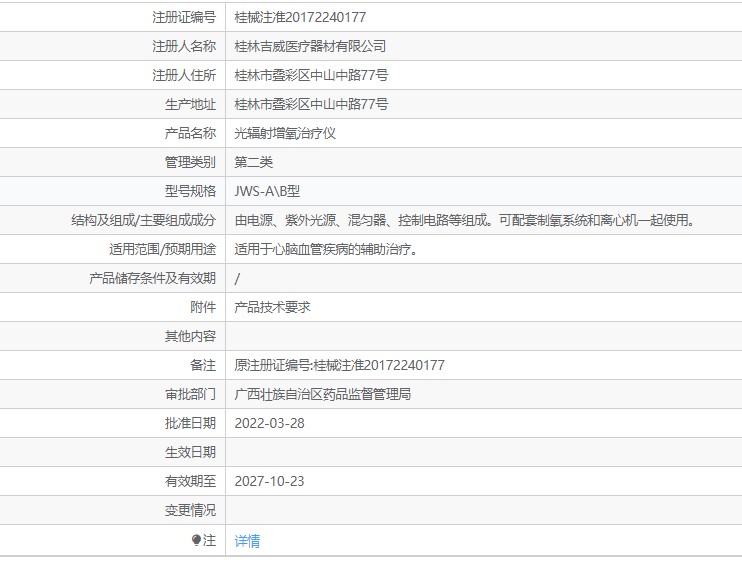
Task: Select product name 光辐射增氧治疗仪
Action: pos(285,133)
